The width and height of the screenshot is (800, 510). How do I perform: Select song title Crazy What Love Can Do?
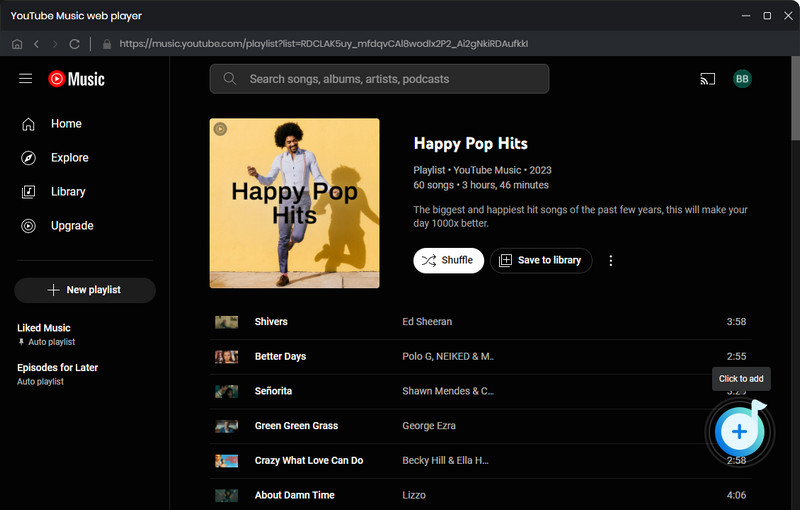(x=309, y=461)
